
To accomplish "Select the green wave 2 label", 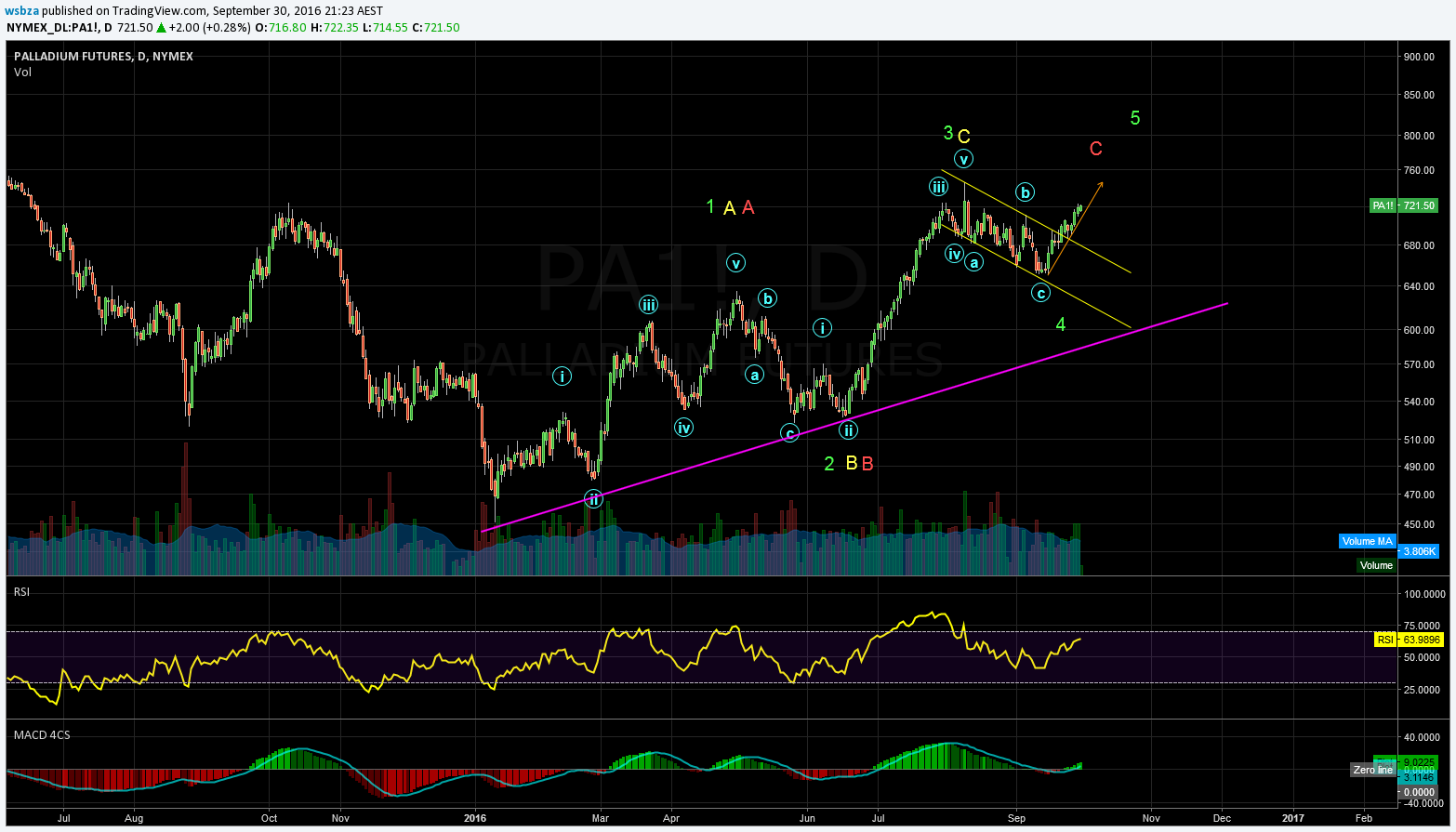I will pyautogui.click(x=829, y=463).
